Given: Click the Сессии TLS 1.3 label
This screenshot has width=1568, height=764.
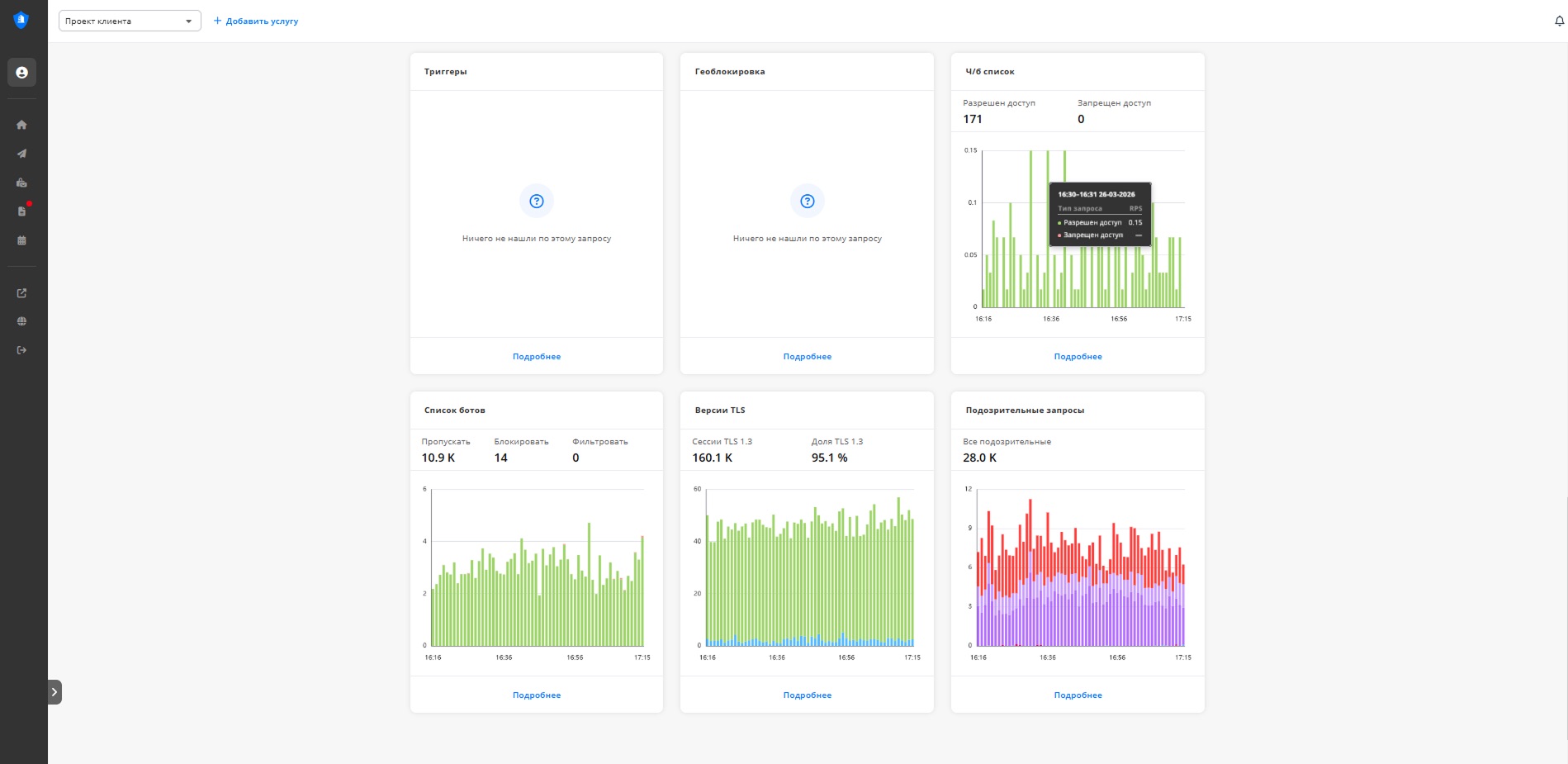Looking at the screenshot, I should click(722, 442).
